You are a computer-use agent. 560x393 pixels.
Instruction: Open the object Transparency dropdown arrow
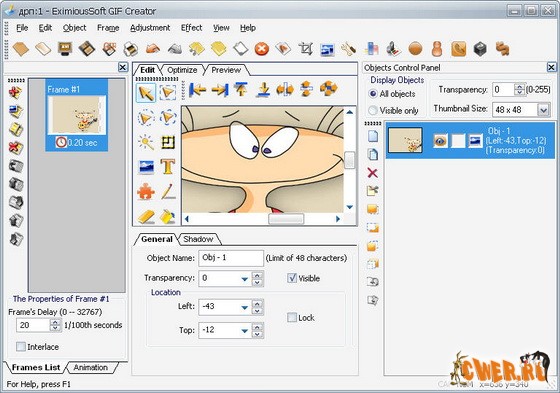pos(245,279)
